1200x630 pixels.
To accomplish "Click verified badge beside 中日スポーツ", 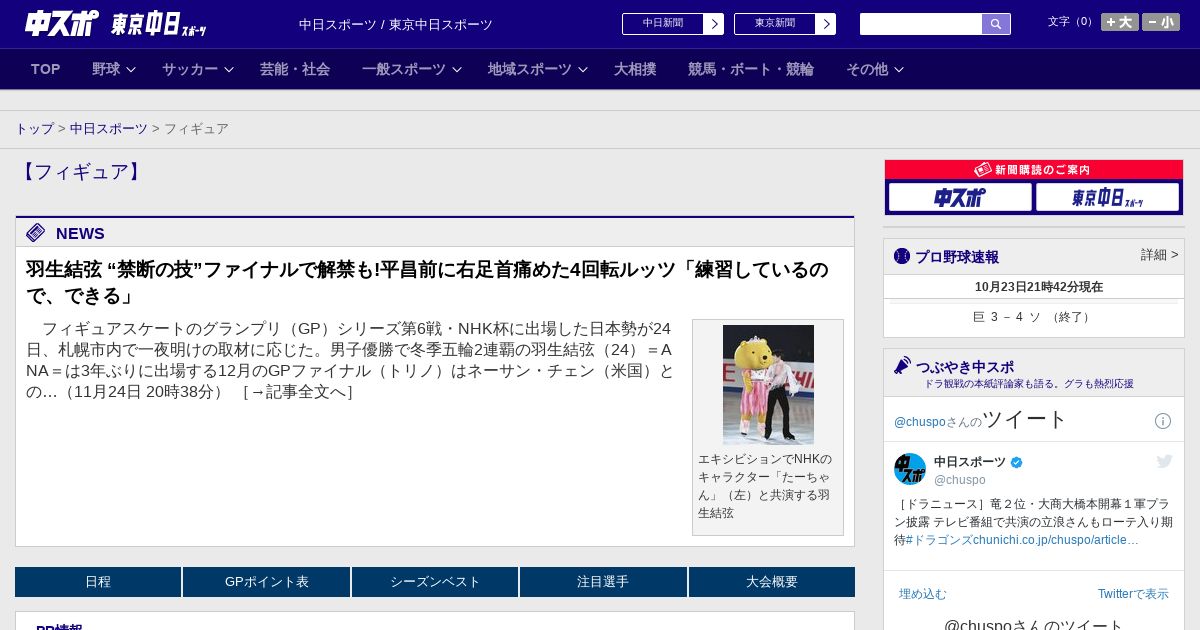I will [1017, 462].
